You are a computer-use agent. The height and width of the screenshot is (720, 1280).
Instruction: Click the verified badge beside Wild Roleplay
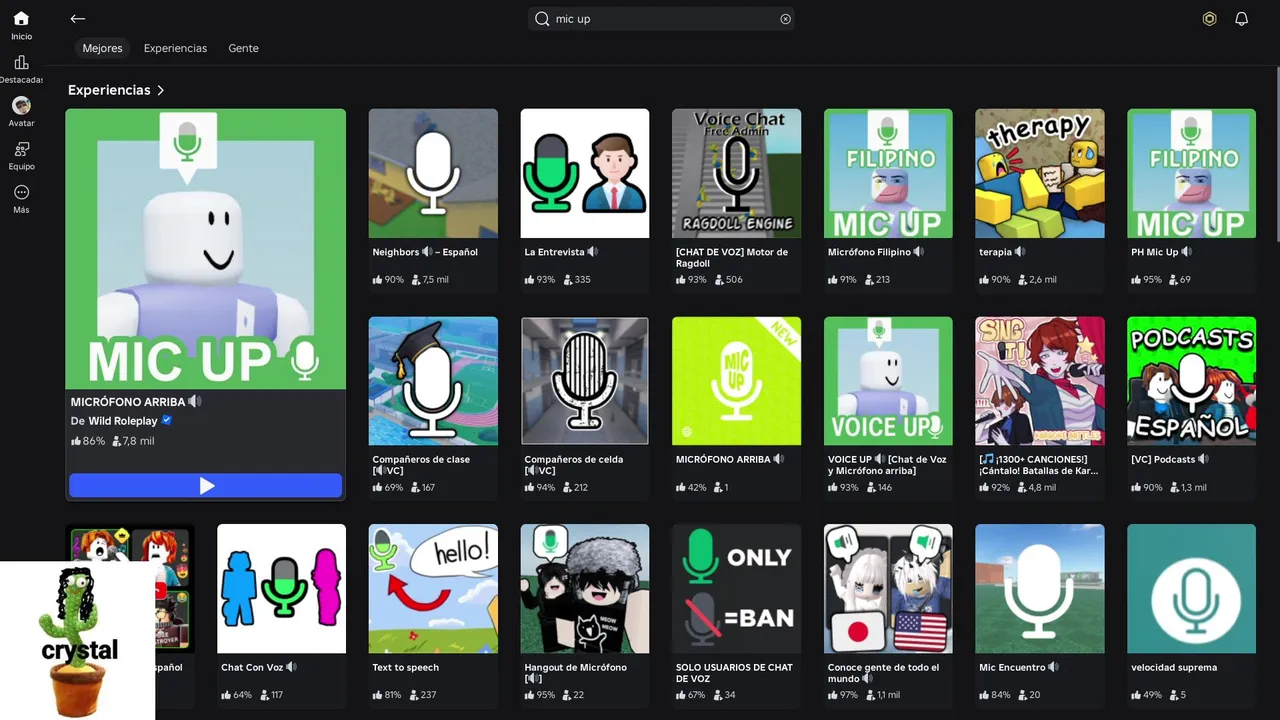click(x=167, y=420)
